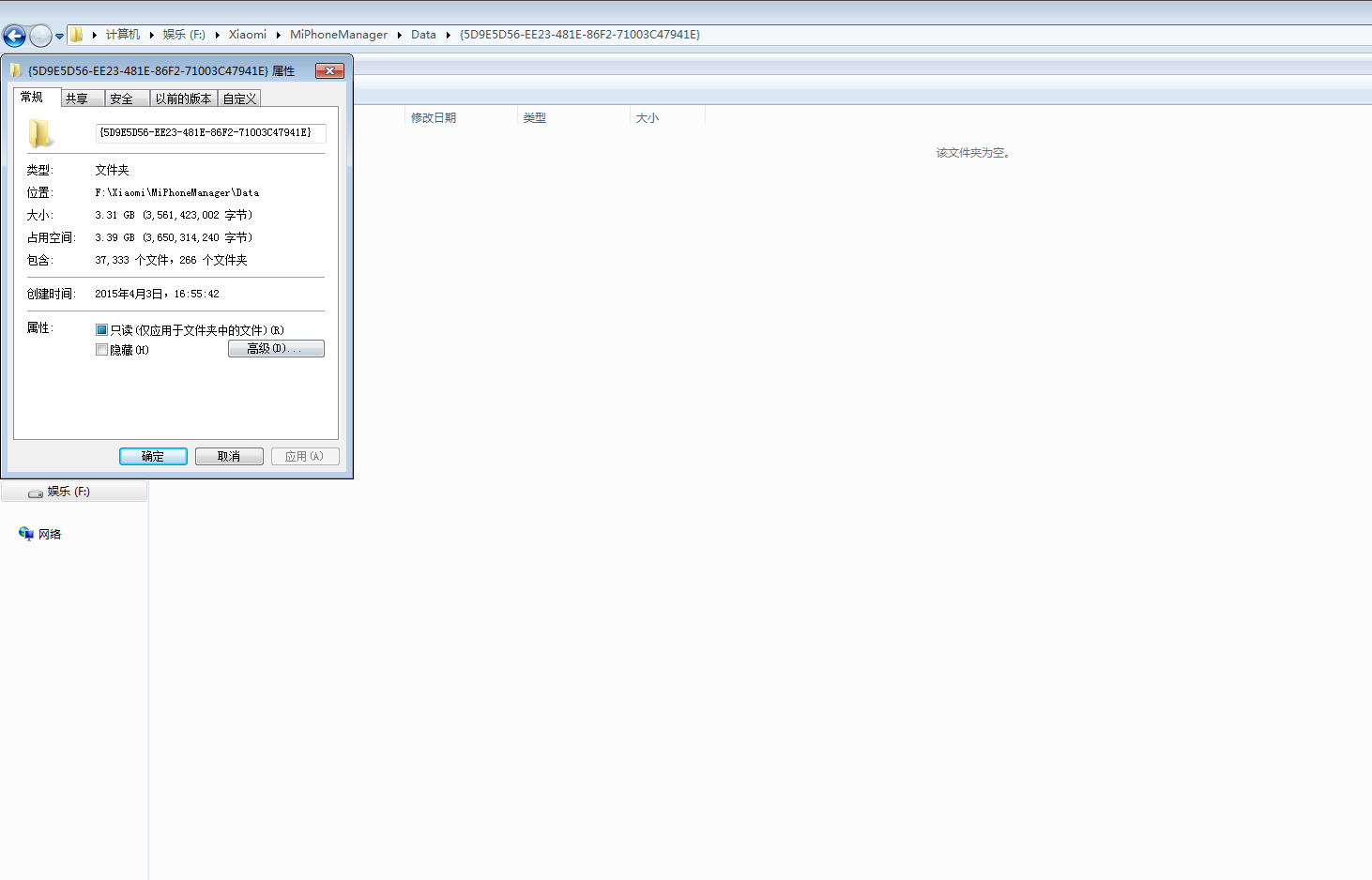
Task: Click the {5D9E5D56-...} folder breadcrumb
Action: 580,35
